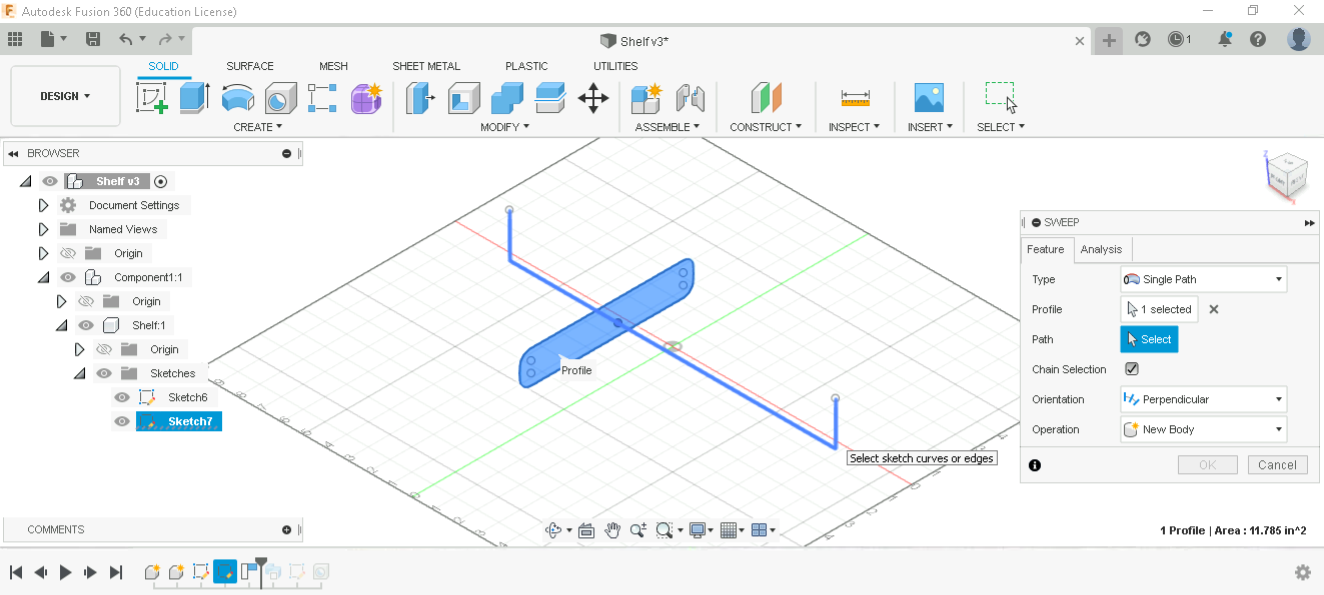
Task: Select the Pan hand tool in the navigation bar
Action: 612,530
